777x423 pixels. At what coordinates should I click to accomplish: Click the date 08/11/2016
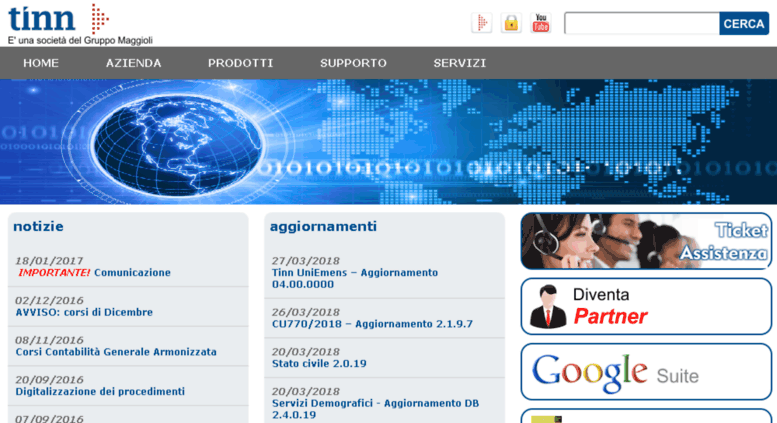pos(49,340)
